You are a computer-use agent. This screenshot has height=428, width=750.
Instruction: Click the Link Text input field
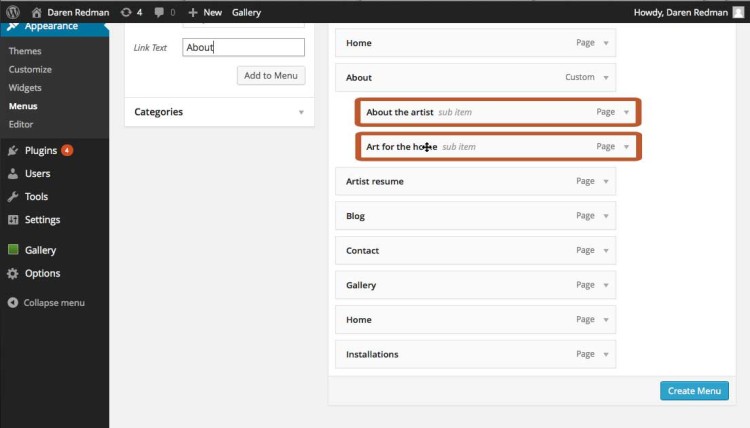click(243, 47)
